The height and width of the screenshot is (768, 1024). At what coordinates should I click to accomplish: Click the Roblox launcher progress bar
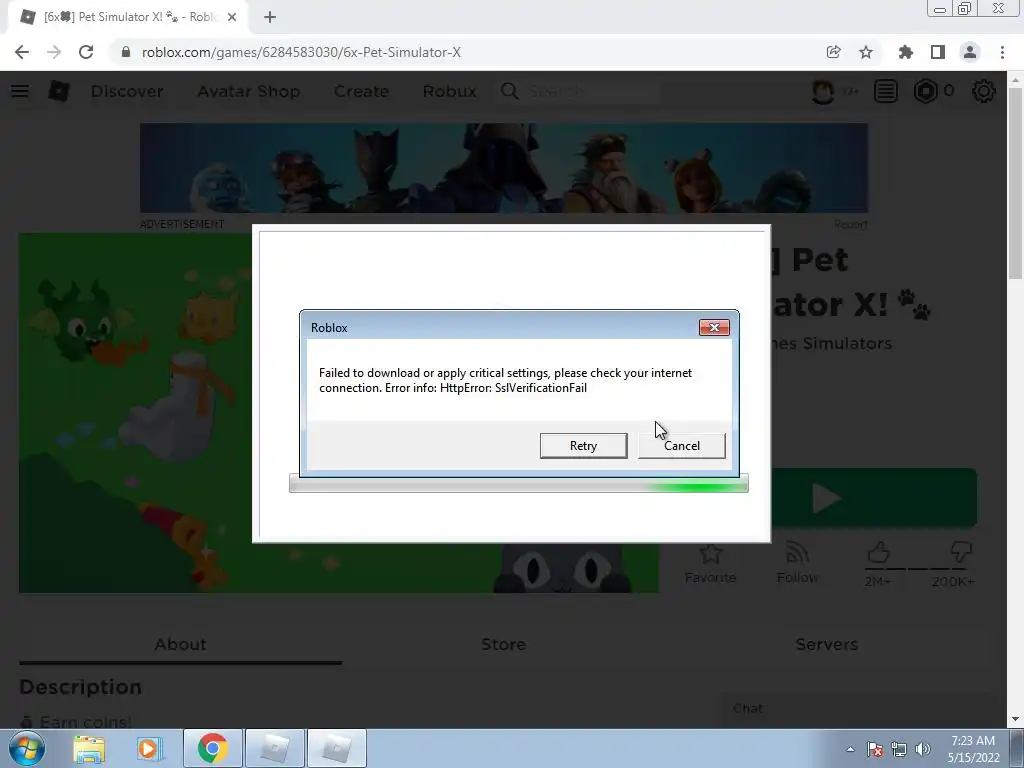pyautogui.click(x=519, y=484)
